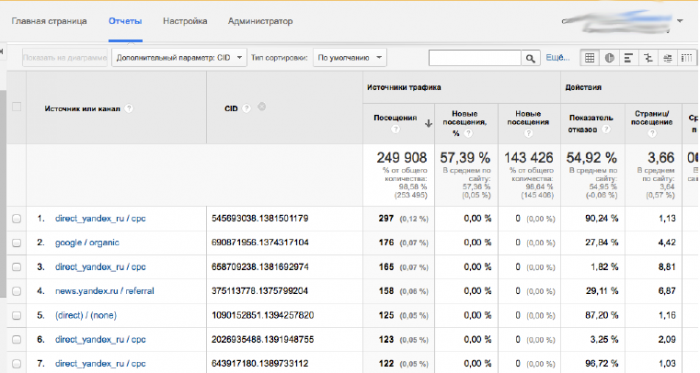Click the Ещё advanced filter link

tap(558, 58)
